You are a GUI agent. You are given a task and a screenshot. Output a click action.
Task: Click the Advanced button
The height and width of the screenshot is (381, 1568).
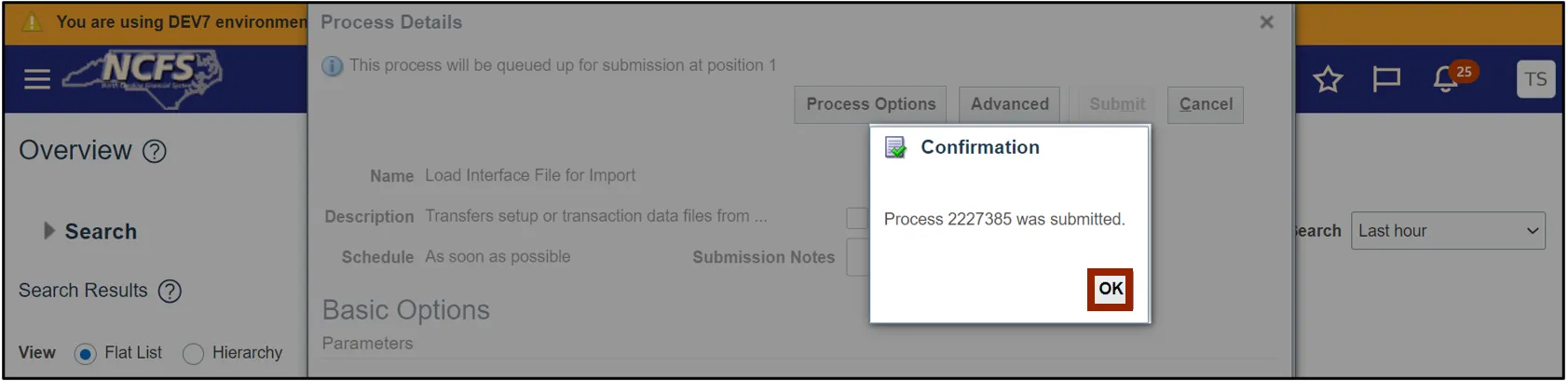click(1009, 104)
